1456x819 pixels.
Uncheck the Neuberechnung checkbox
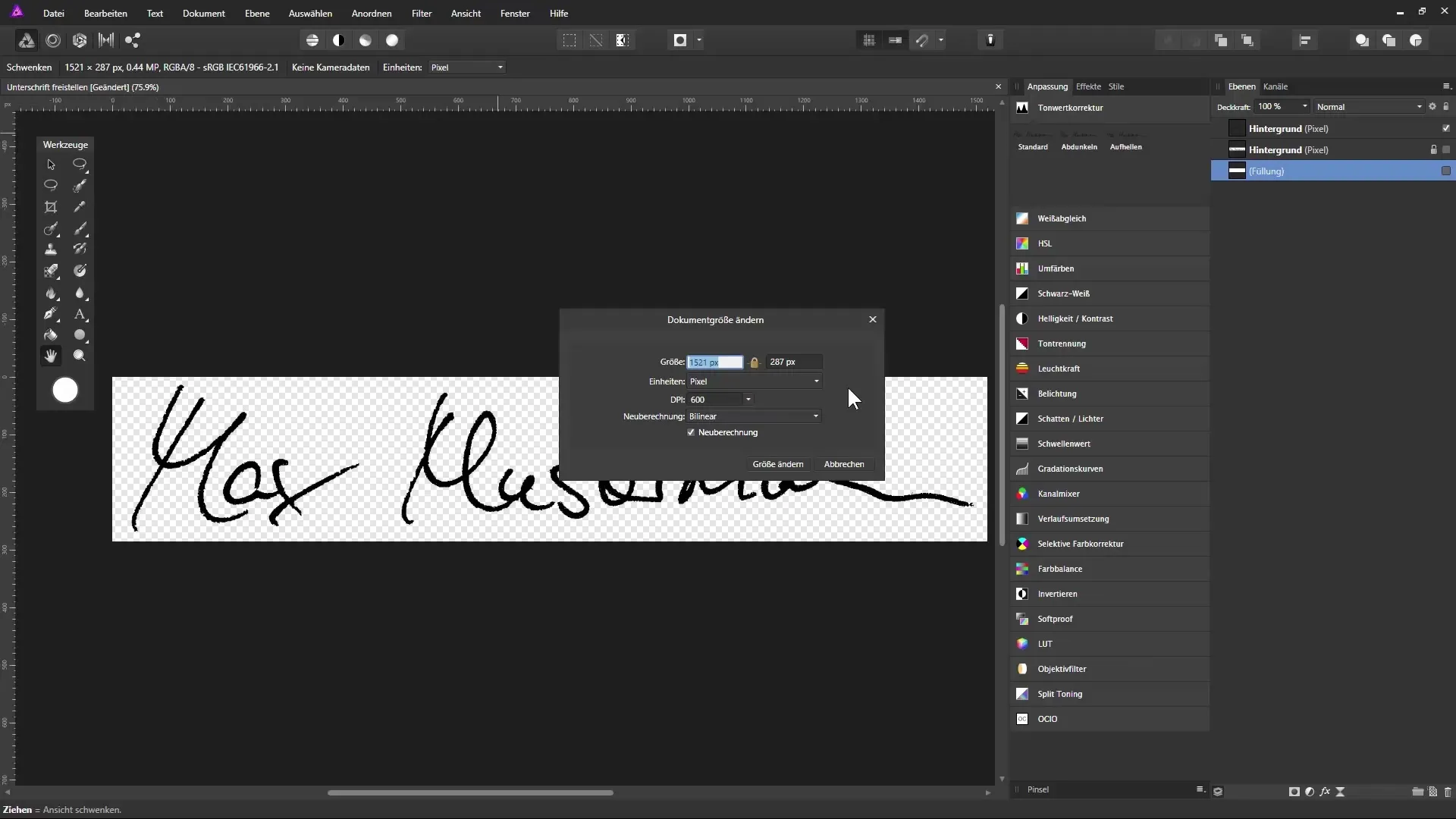pyautogui.click(x=691, y=432)
